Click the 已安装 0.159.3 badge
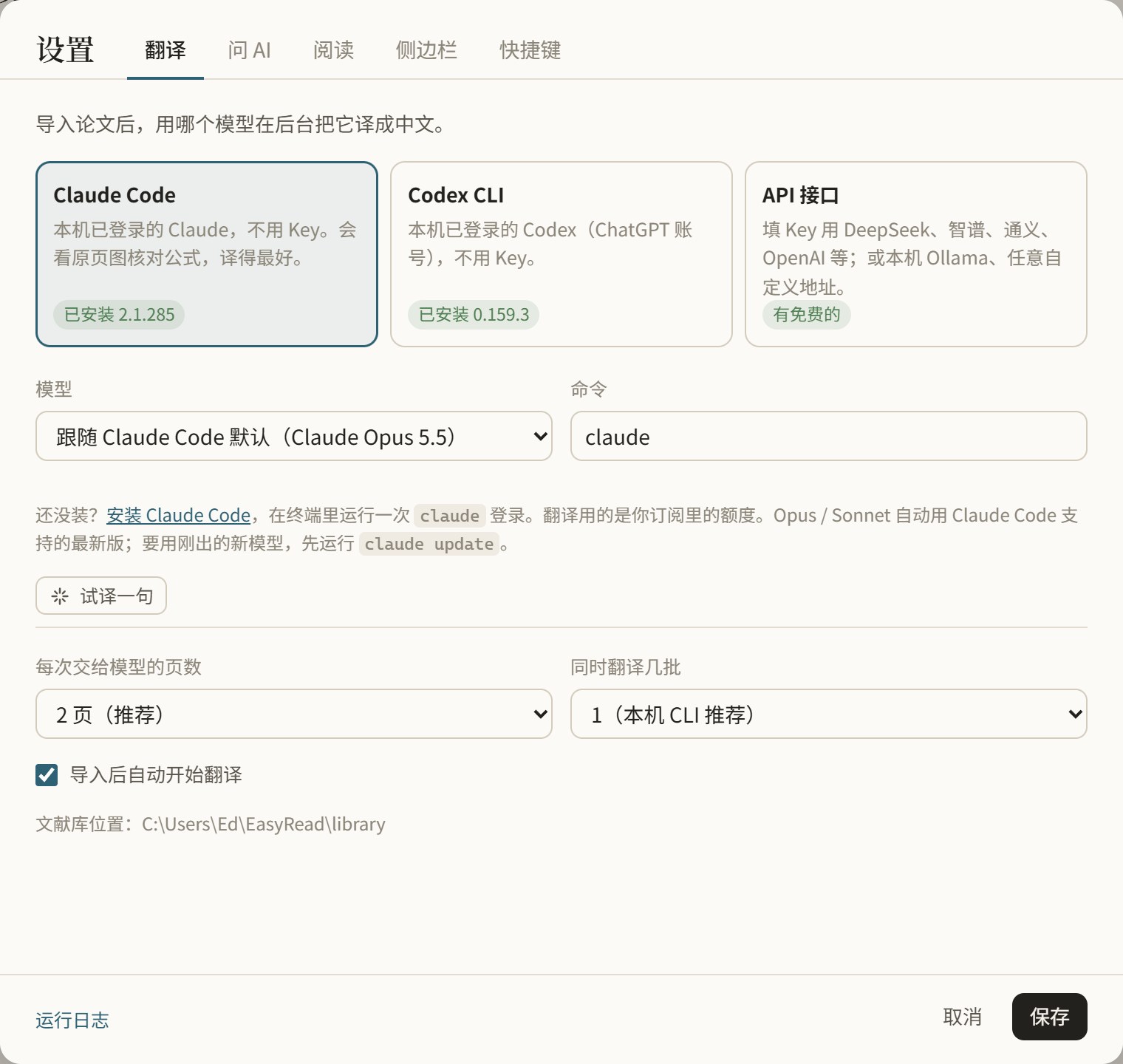This screenshot has width=1123, height=1064. pos(474,315)
